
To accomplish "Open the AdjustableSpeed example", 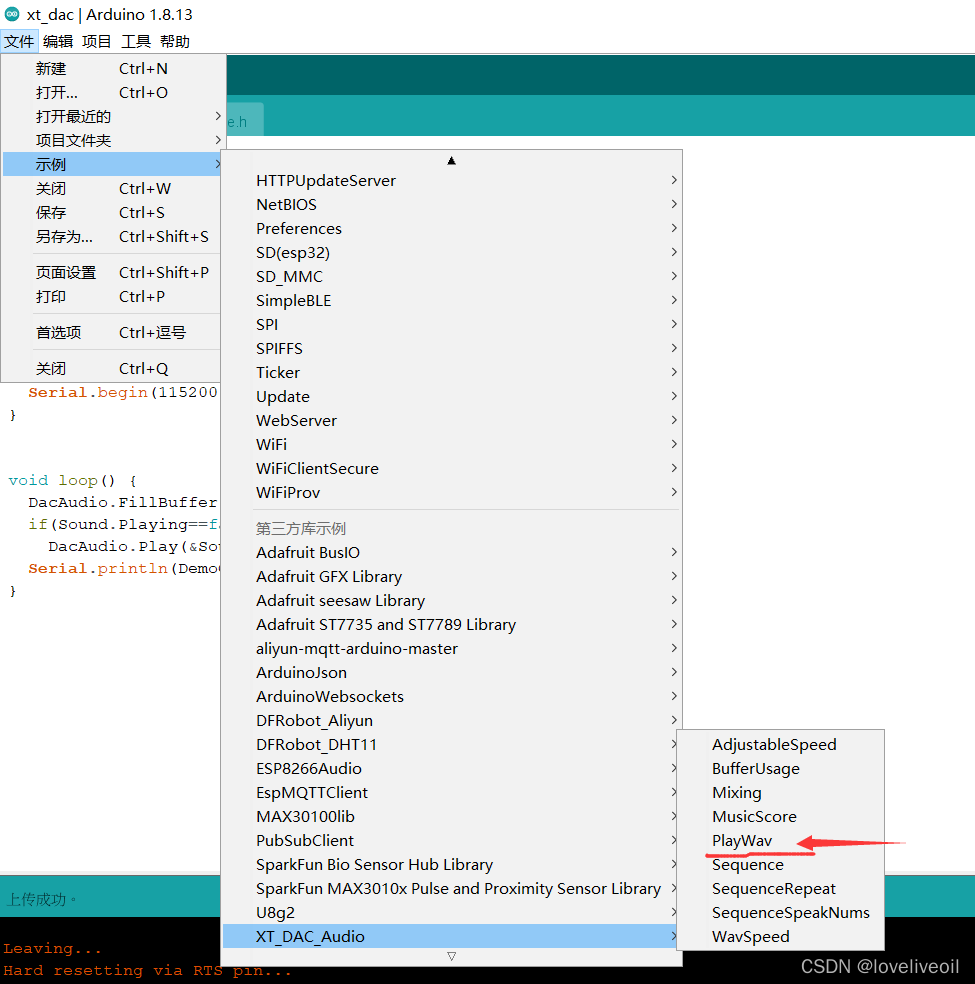I will point(781,744).
